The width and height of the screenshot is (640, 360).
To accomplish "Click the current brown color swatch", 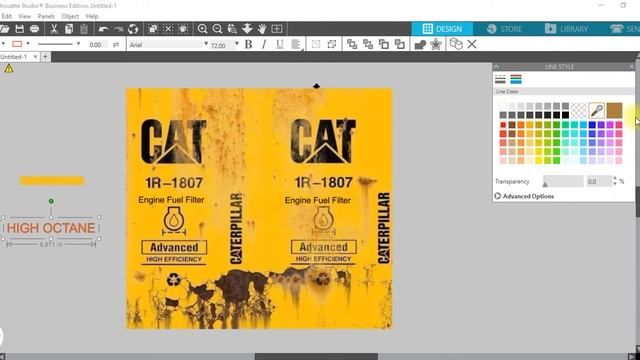I will (614, 111).
